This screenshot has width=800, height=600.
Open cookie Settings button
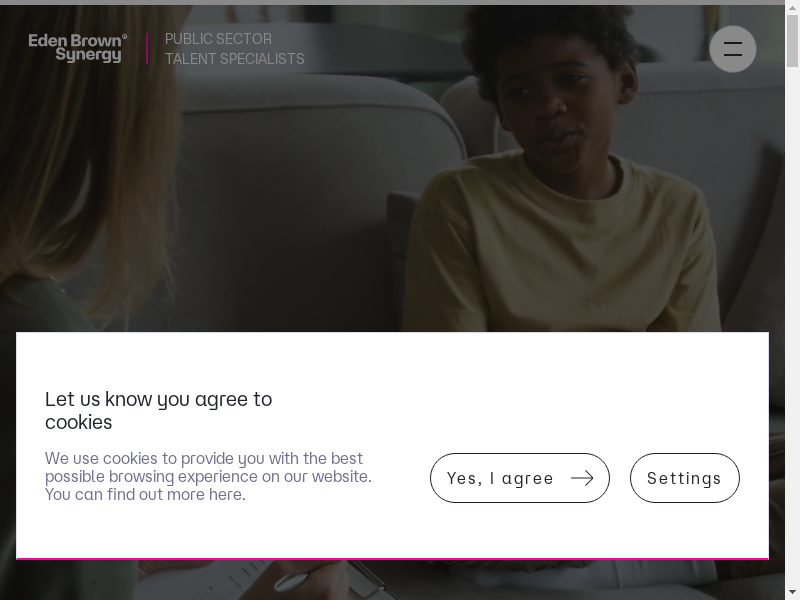point(685,478)
